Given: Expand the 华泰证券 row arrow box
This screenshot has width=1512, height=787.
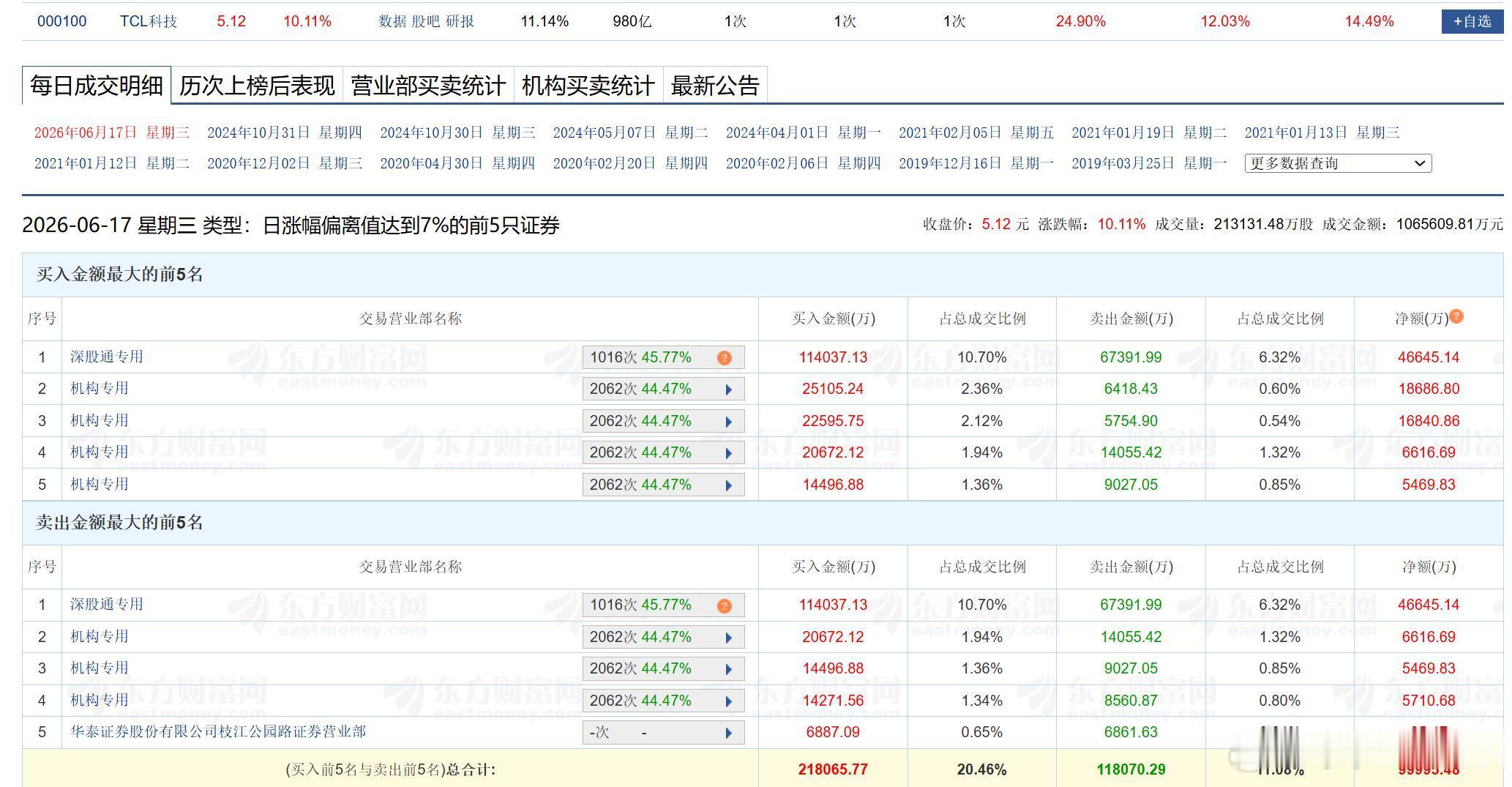Looking at the screenshot, I should (x=663, y=733).
